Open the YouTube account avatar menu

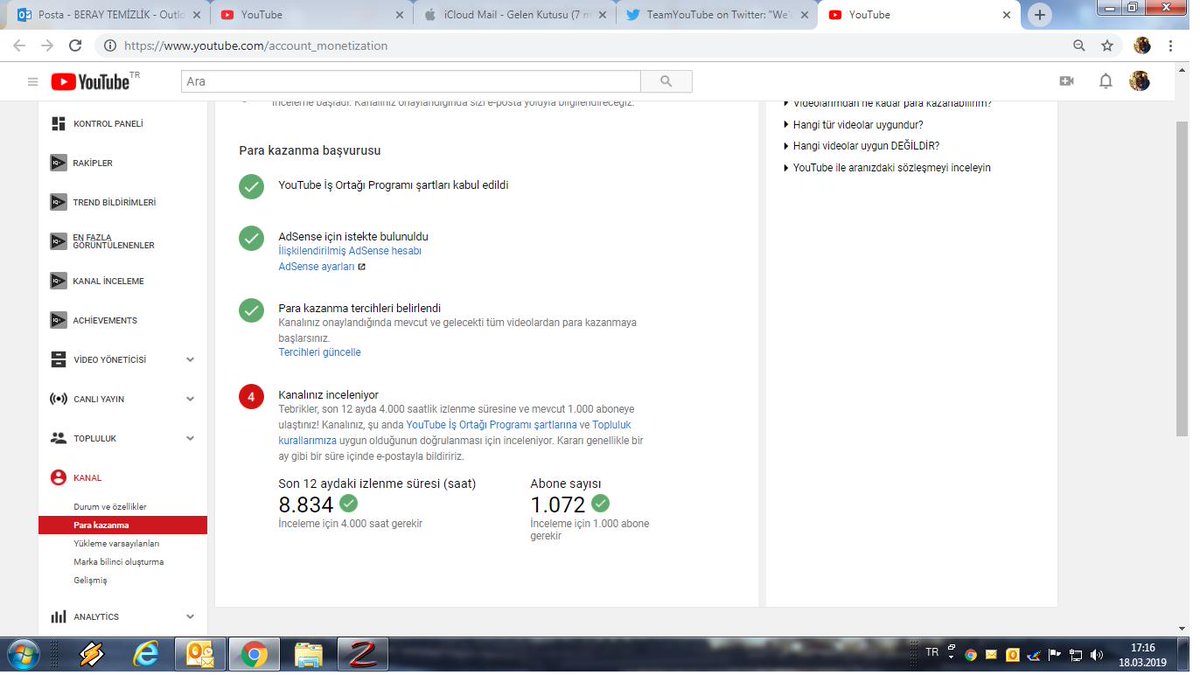[1139, 81]
